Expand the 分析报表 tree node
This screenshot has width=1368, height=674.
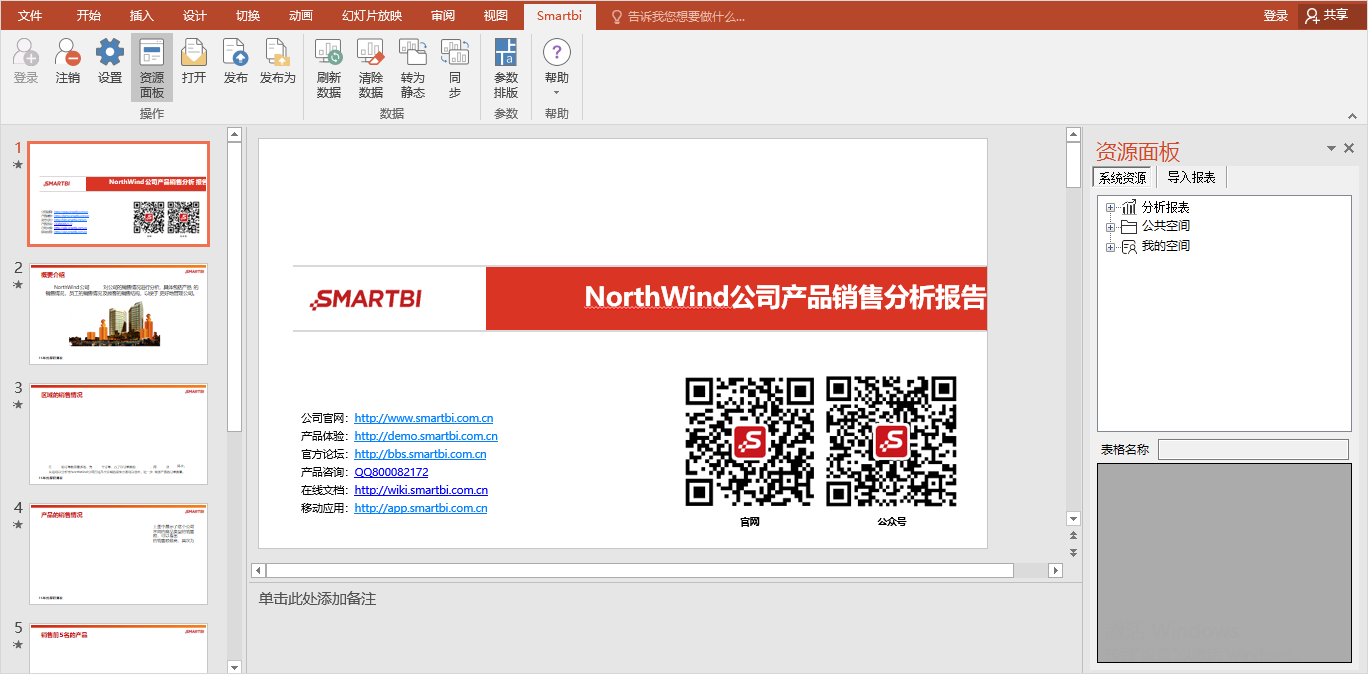click(x=1110, y=208)
